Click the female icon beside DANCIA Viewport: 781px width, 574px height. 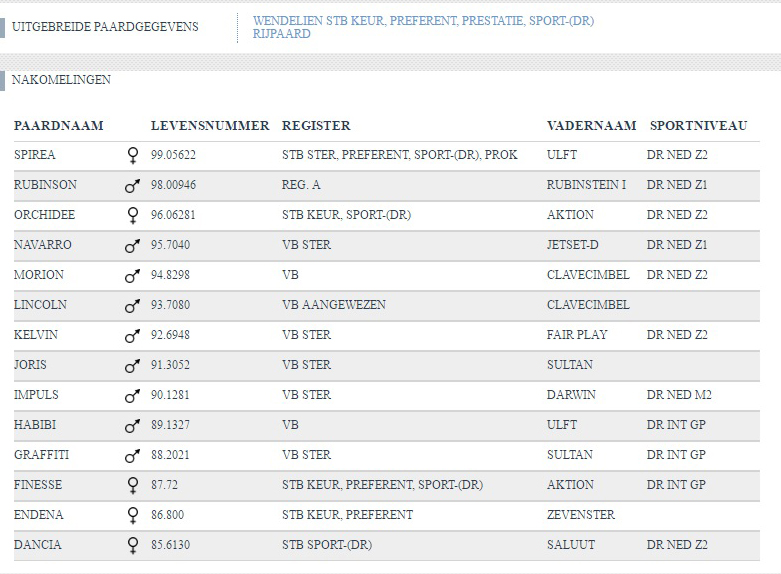tap(132, 545)
